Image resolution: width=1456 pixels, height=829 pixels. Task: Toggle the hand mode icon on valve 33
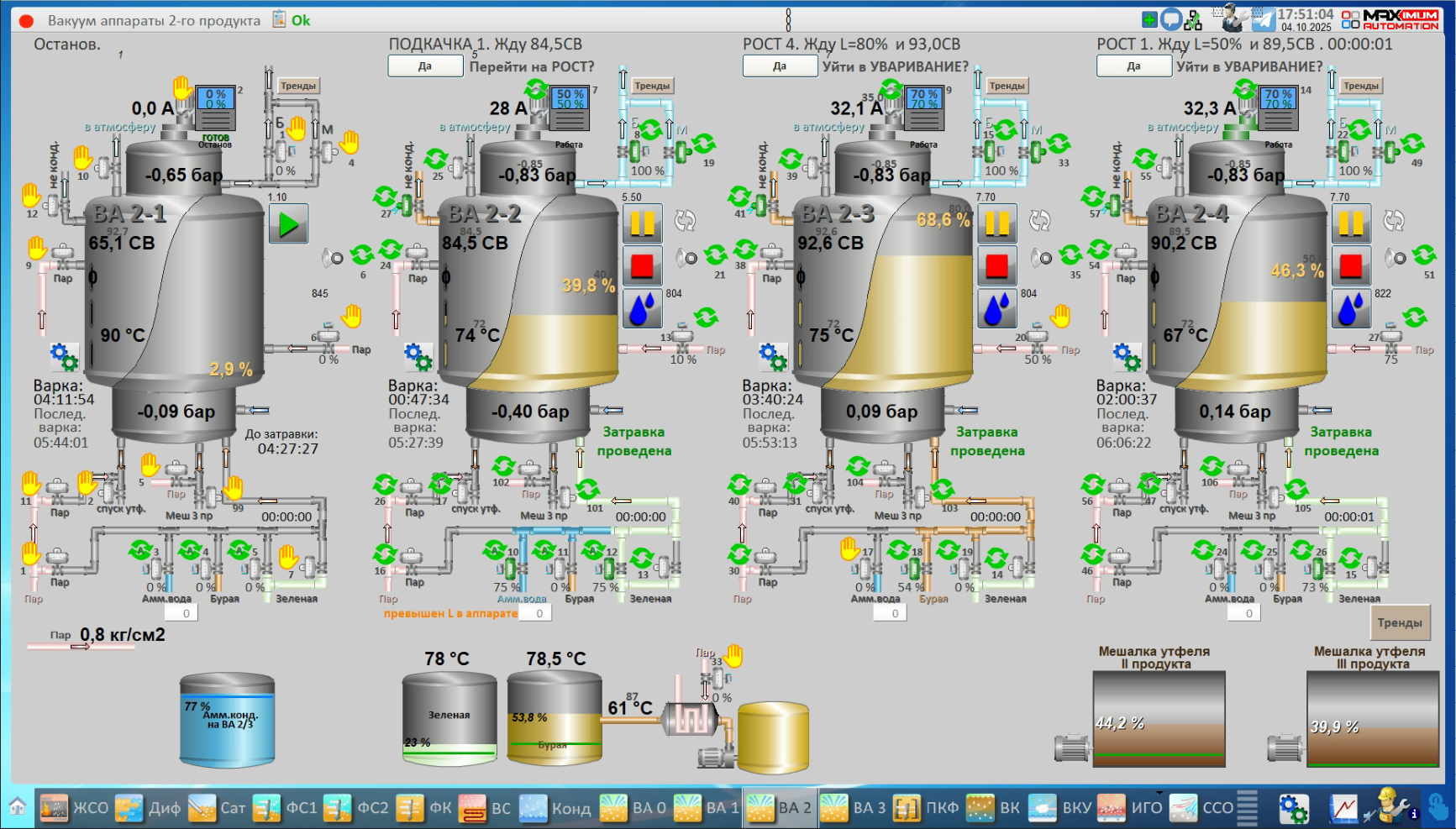(734, 655)
